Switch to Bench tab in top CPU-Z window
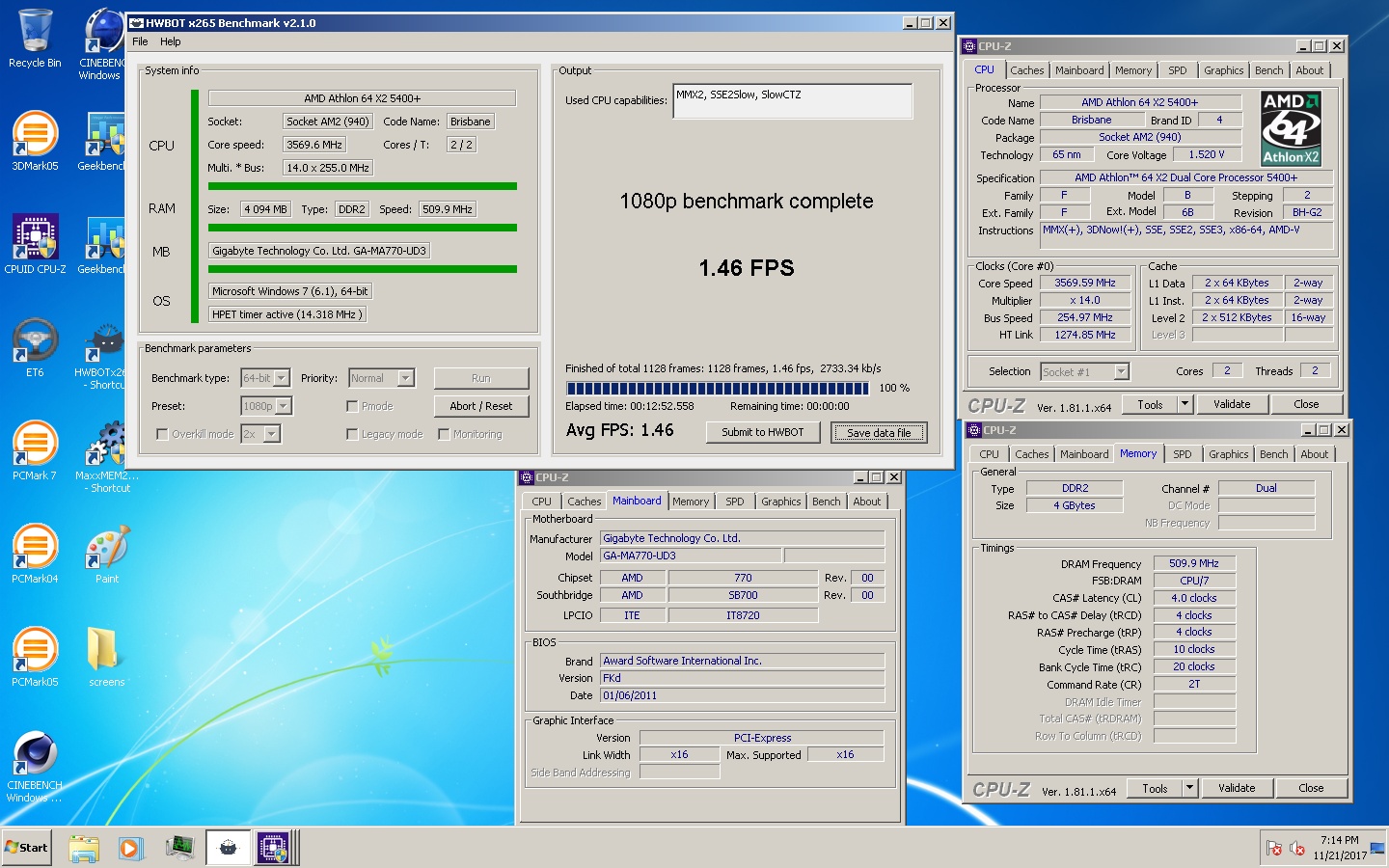 [x=1268, y=70]
